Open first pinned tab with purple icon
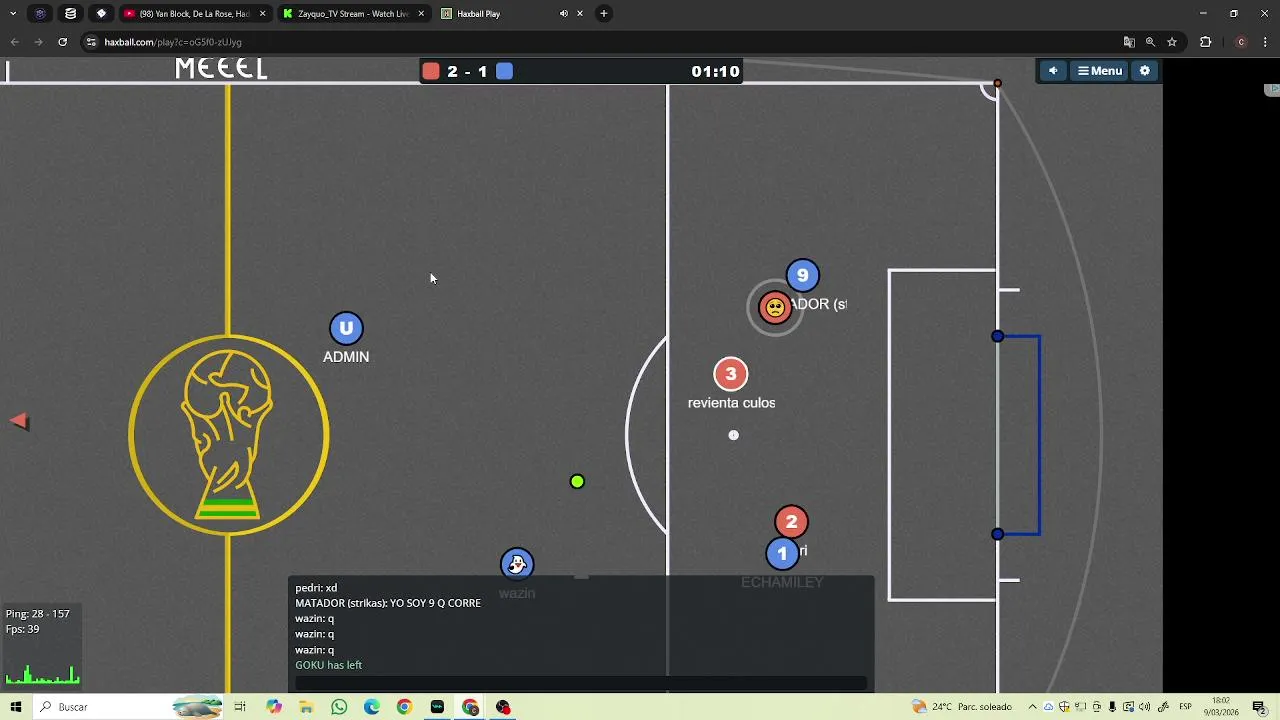The width and height of the screenshot is (1280, 720). point(40,14)
